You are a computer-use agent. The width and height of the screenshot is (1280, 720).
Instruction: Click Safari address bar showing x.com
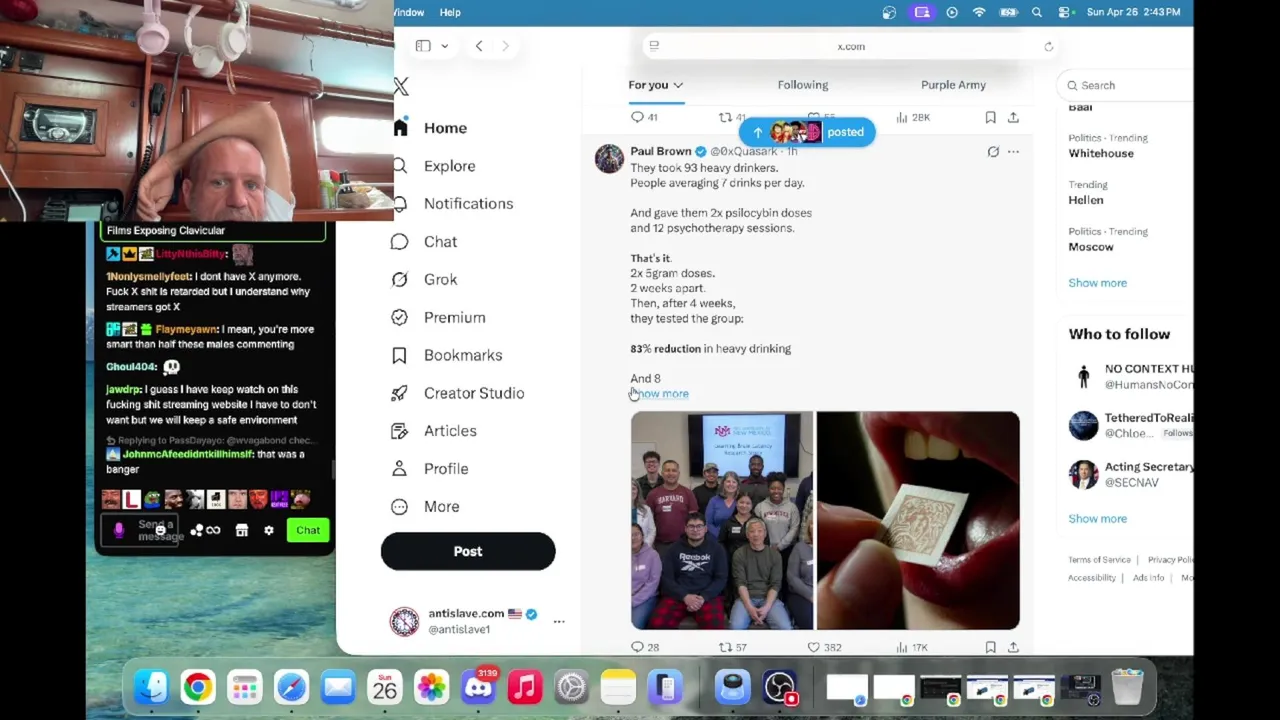(851, 46)
